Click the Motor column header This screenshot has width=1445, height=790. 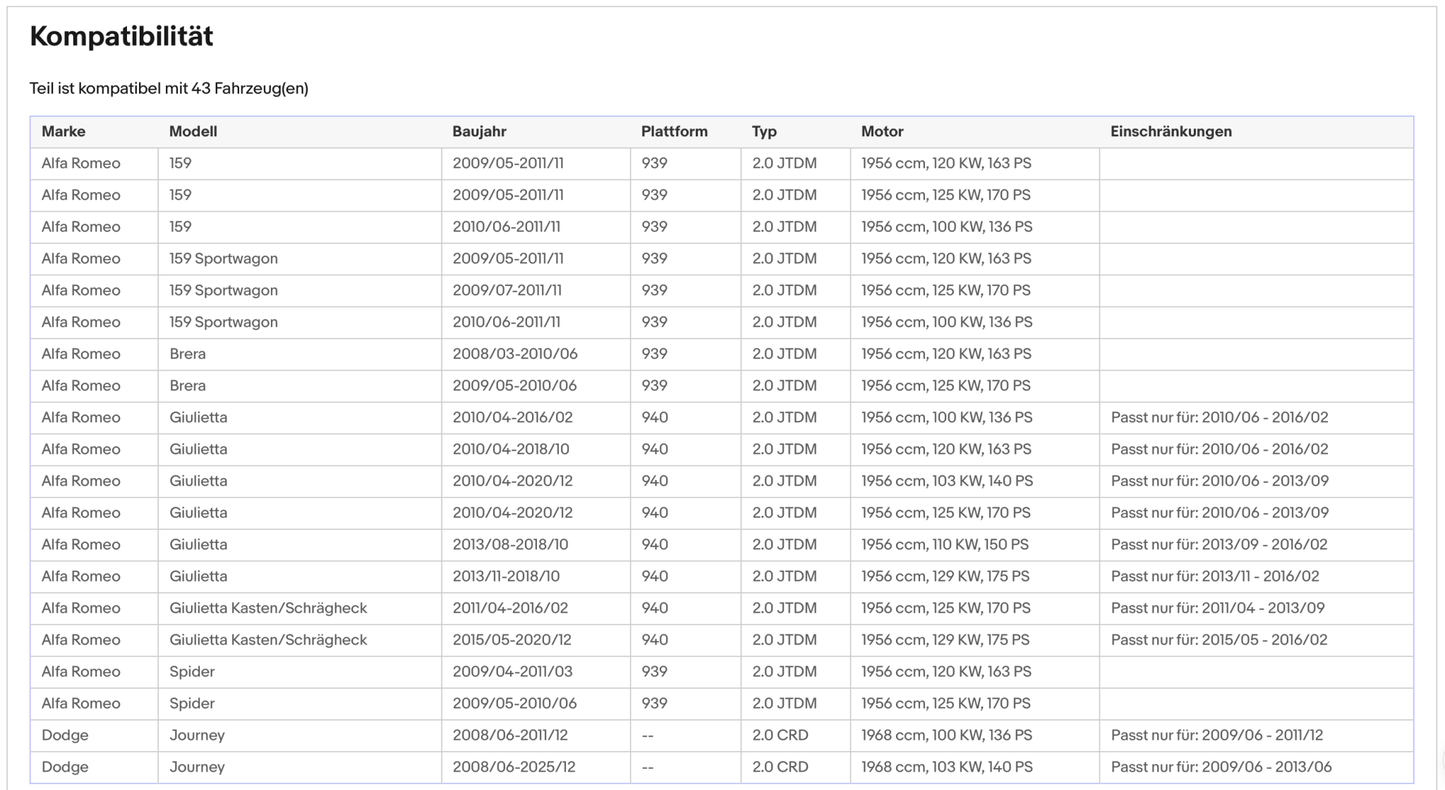click(882, 132)
